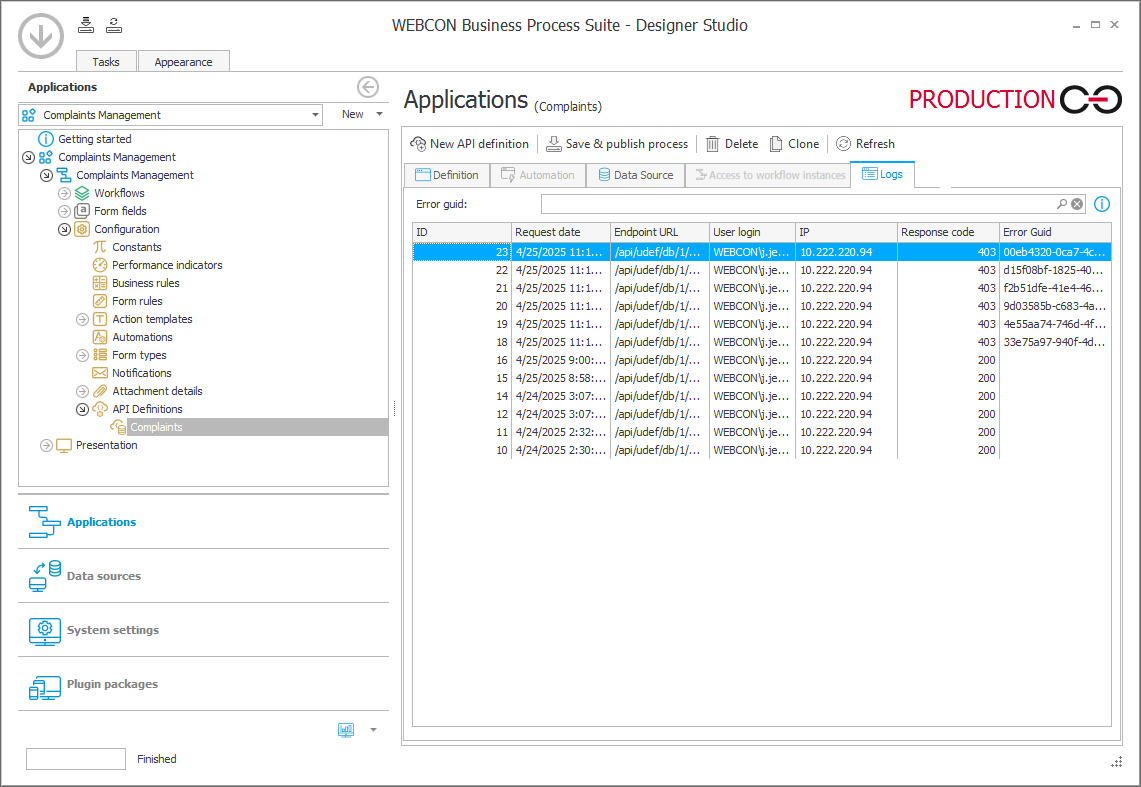Screen dimensions: 1141x787
Task: Switch to the Data Source tab
Action: pos(635,175)
